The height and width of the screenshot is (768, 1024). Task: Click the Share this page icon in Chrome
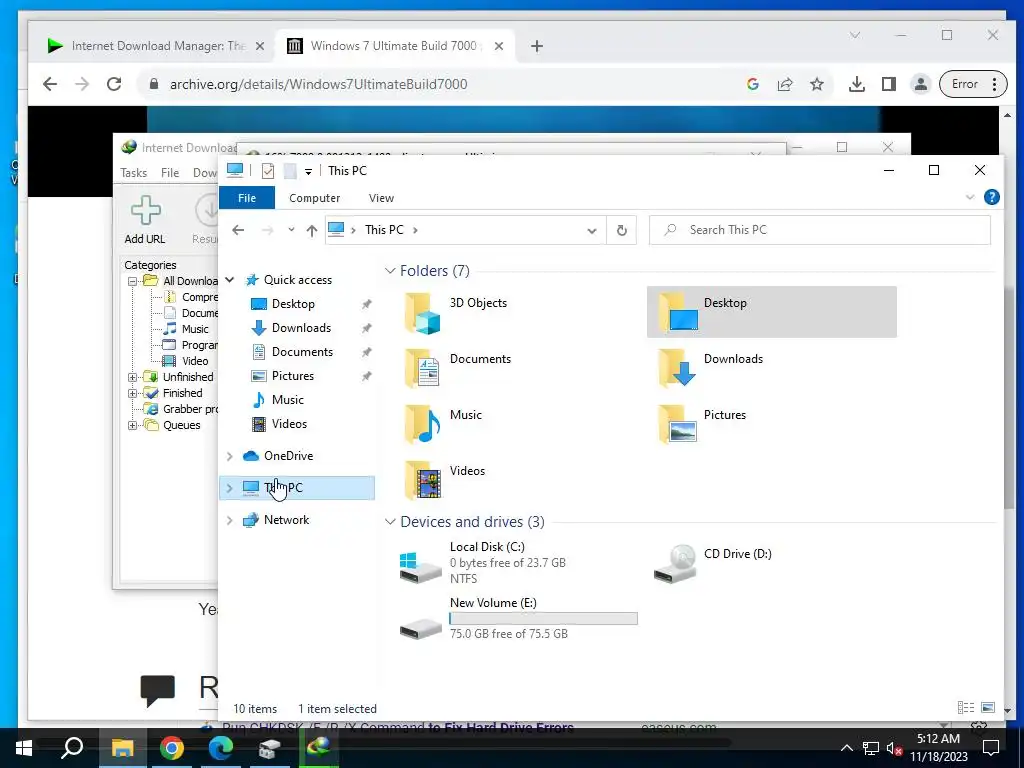(785, 84)
